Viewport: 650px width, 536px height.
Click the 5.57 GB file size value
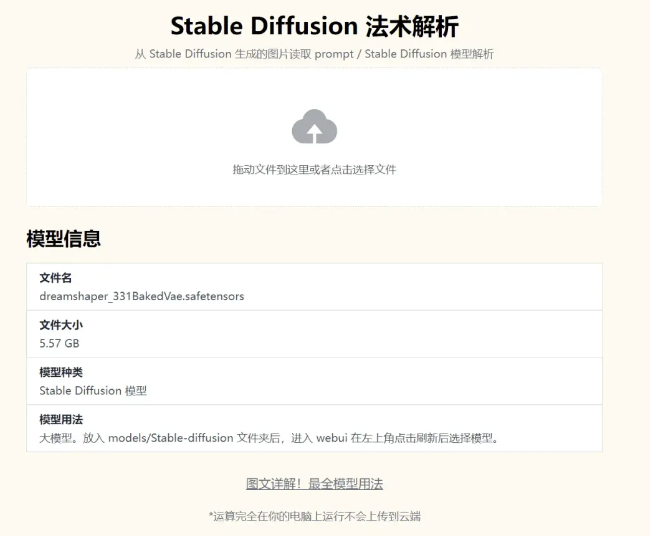[59, 343]
